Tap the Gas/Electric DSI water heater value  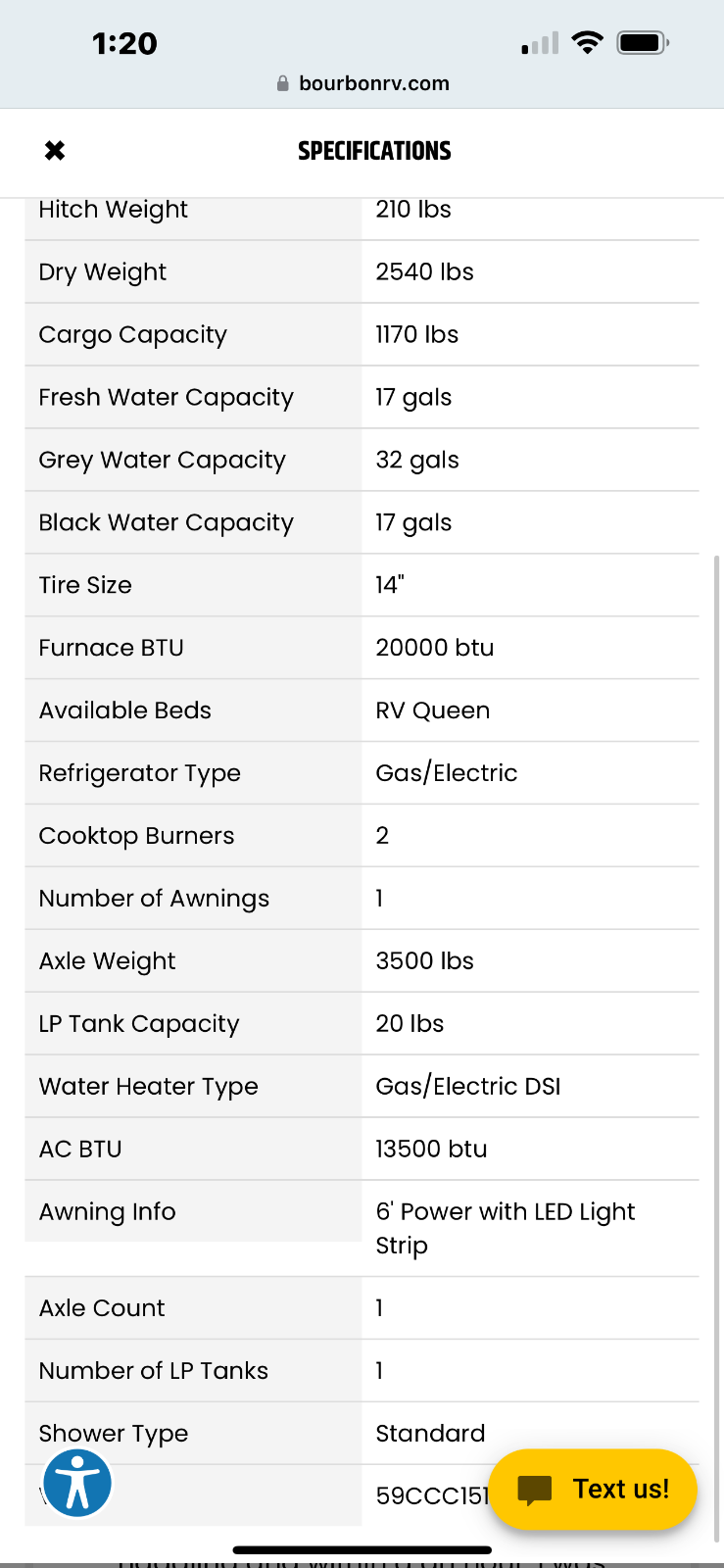coord(468,1086)
